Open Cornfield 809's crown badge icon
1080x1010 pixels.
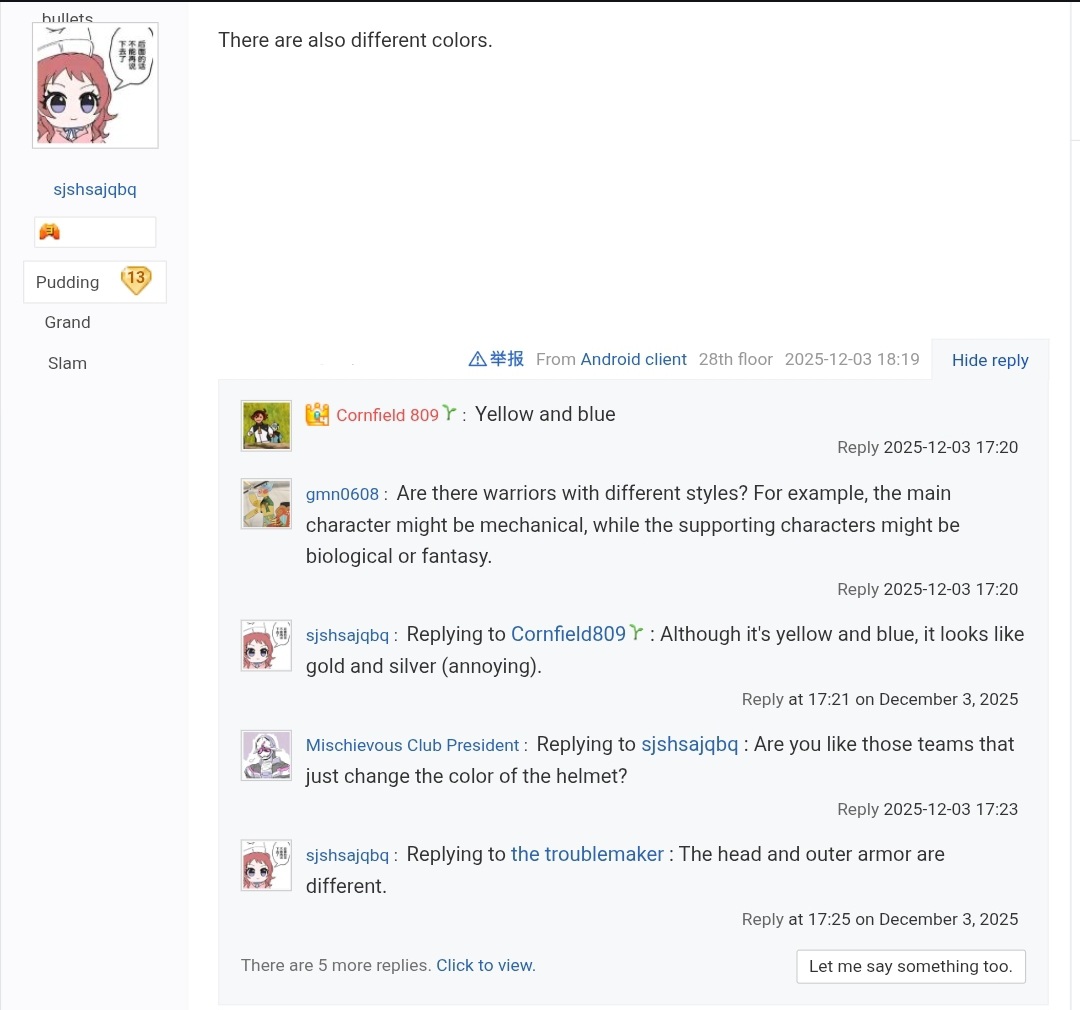click(x=317, y=414)
